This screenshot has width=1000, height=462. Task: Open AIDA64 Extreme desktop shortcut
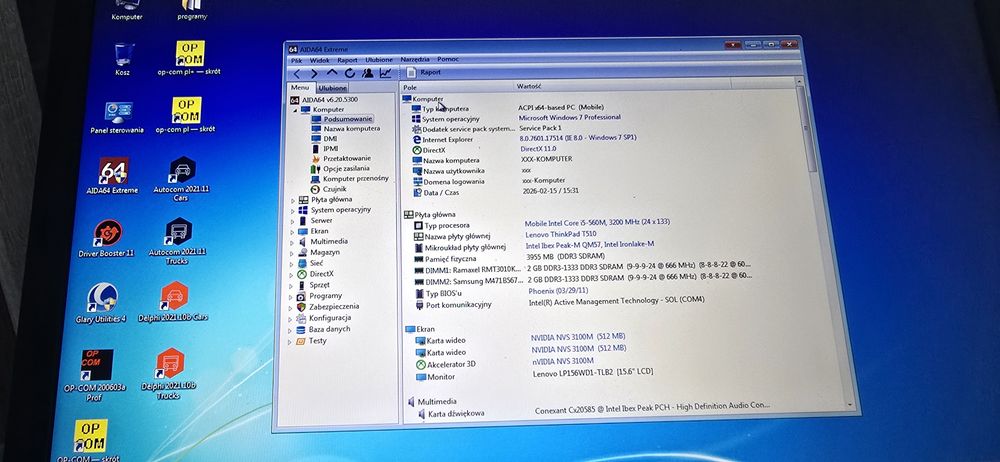pyautogui.click(x=113, y=176)
